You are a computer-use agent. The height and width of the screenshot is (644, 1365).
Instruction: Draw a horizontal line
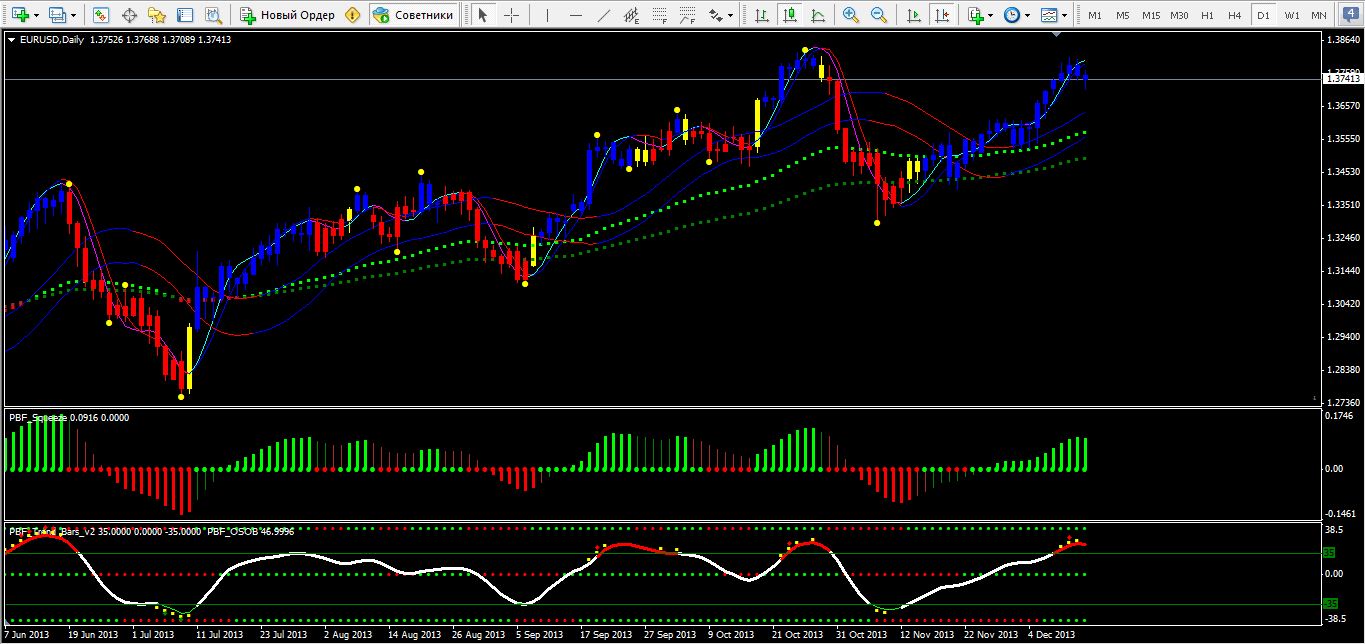coord(575,15)
